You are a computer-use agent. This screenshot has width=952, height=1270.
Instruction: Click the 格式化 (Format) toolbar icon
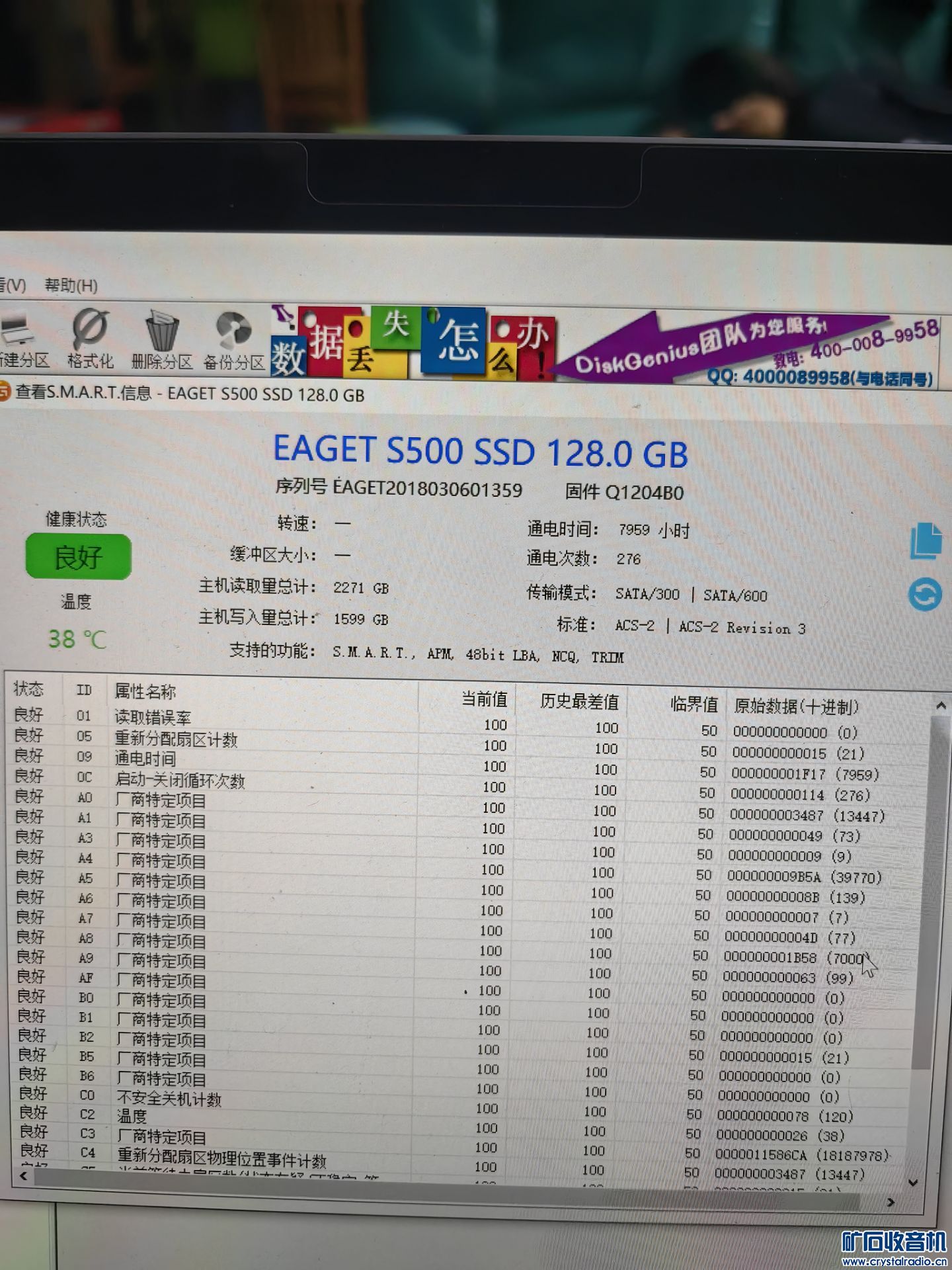click(x=91, y=338)
